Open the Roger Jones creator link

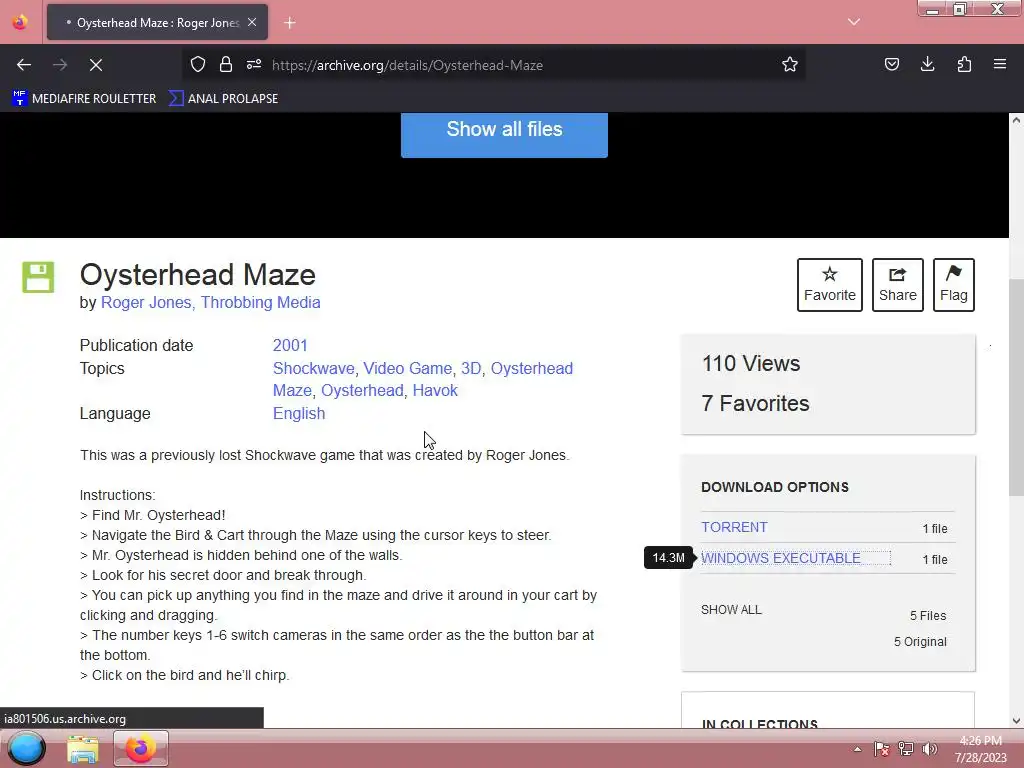[x=146, y=302]
